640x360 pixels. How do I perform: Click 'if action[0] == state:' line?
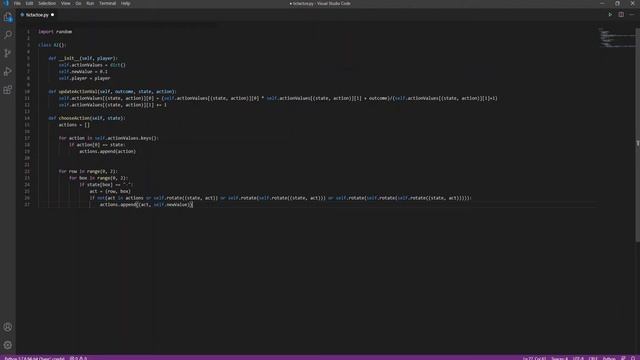click(97, 144)
